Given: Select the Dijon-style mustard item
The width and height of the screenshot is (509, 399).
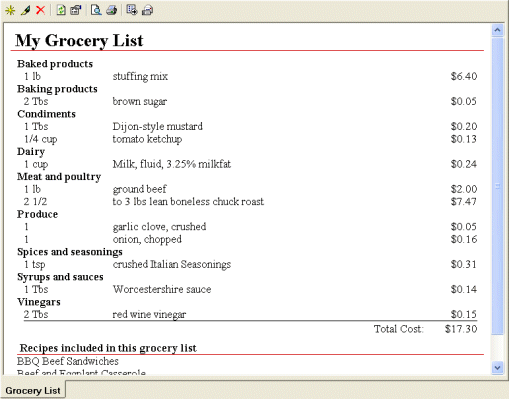Looking at the screenshot, I should 157,127.
